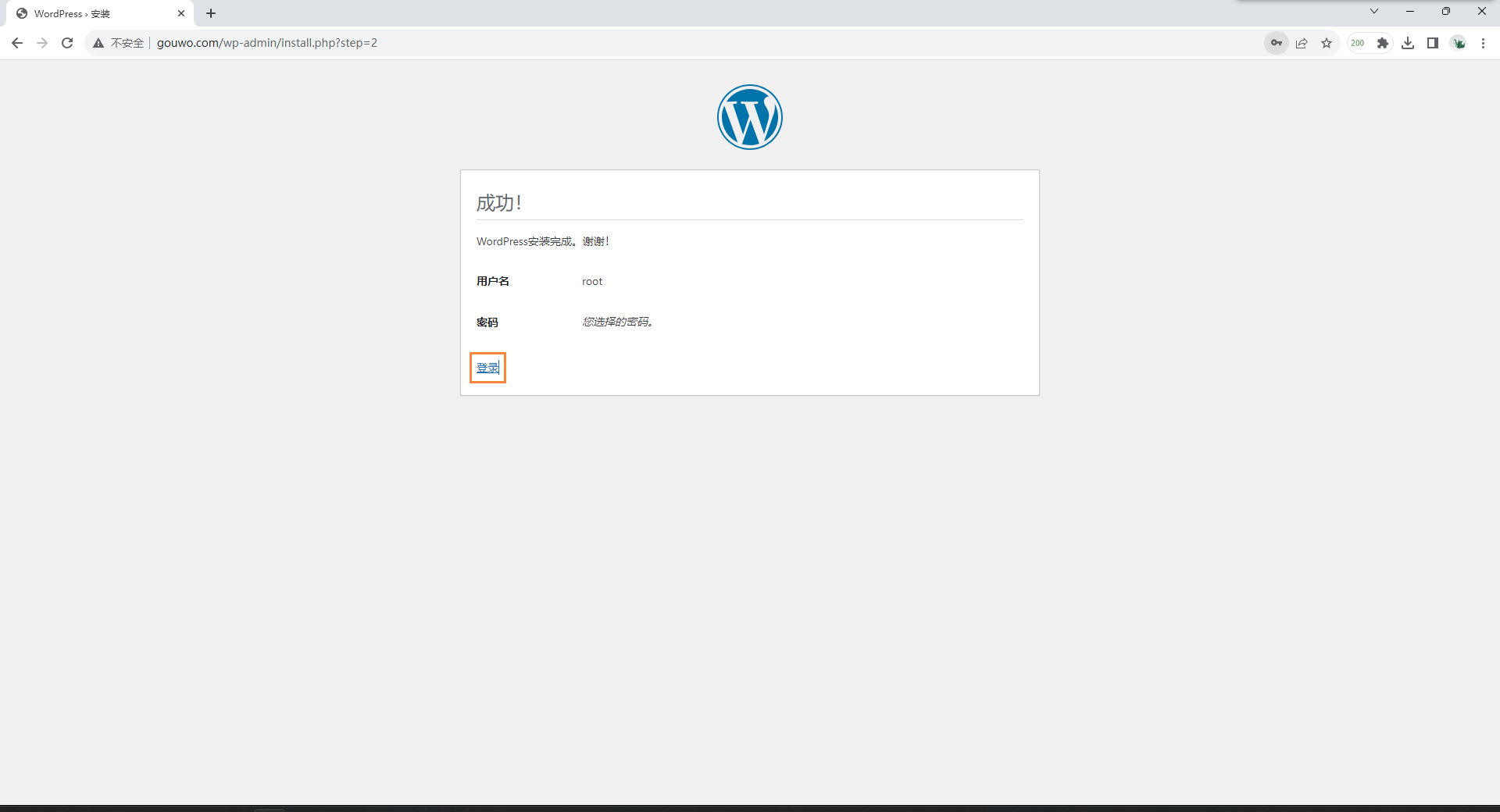
Task: Click the share page icon
Action: pos(1302,43)
